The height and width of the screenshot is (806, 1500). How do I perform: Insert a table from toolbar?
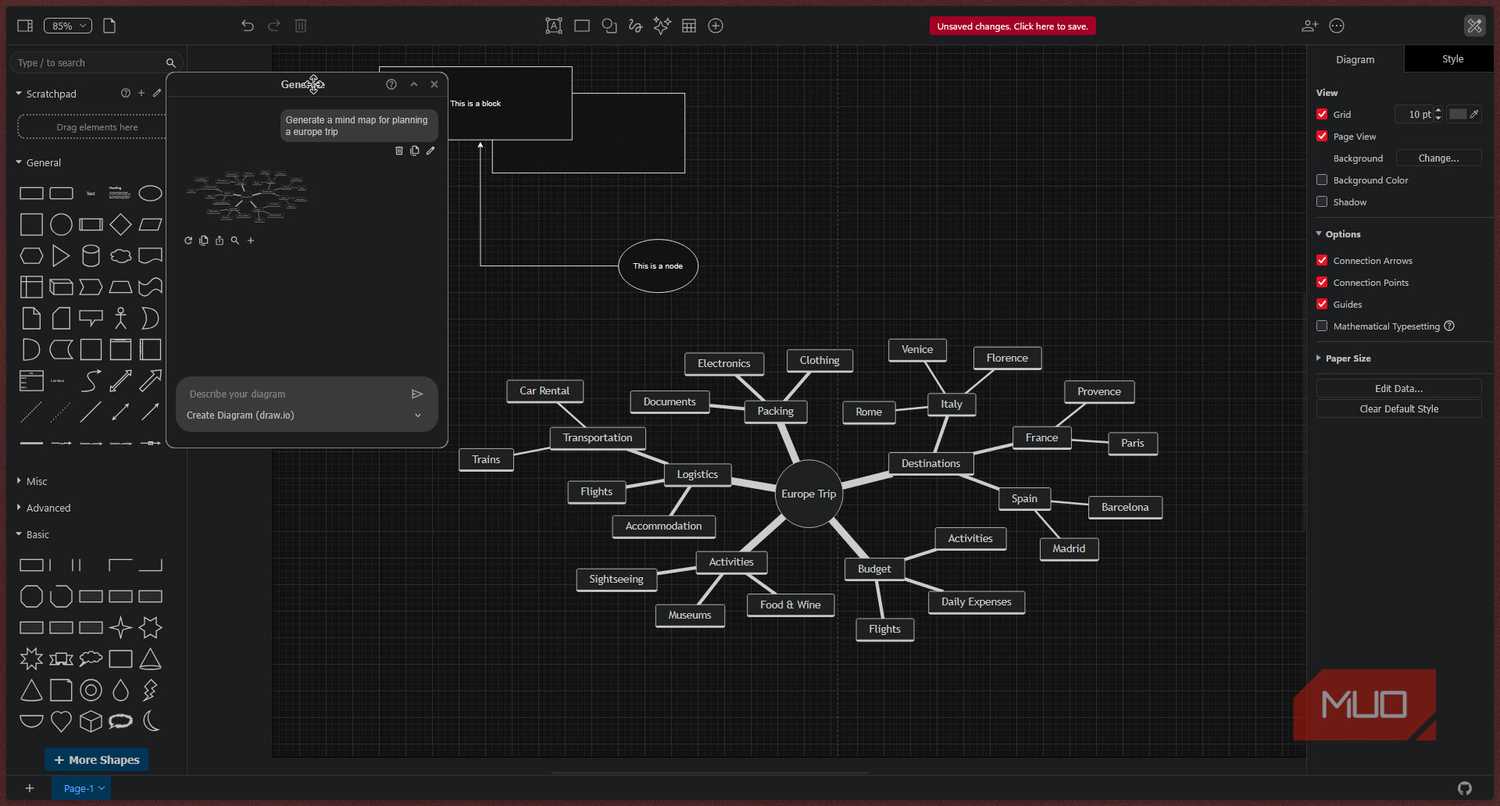click(689, 26)
